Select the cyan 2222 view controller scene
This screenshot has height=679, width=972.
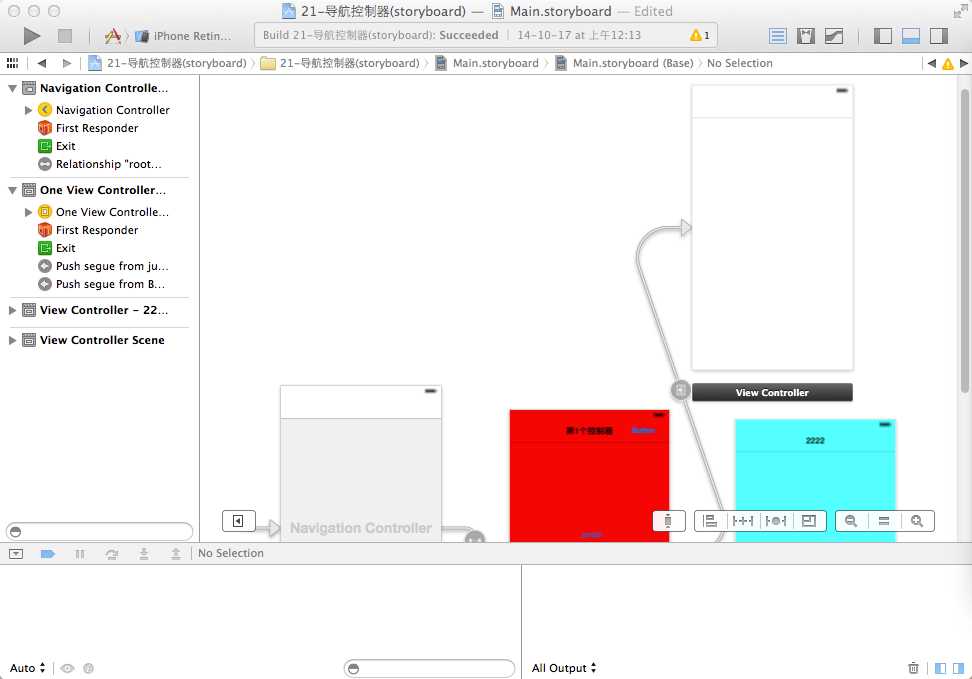[x=815, y=481]
